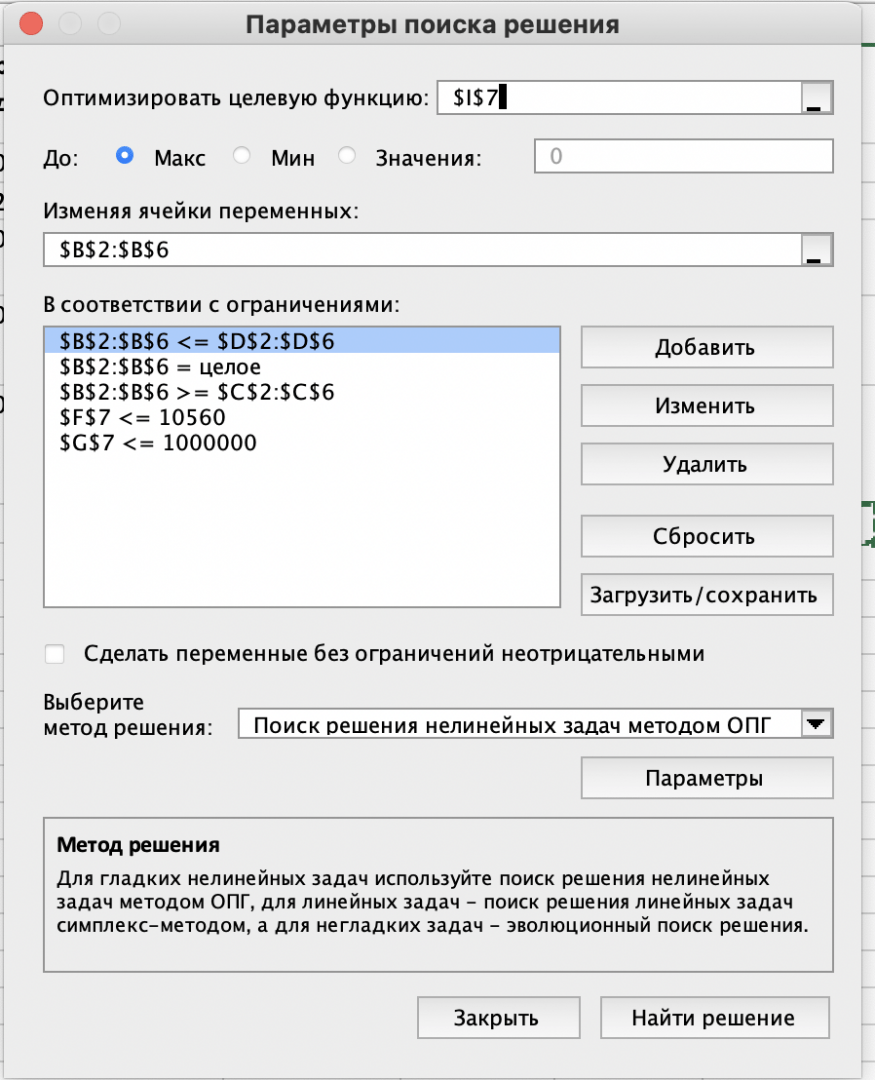Click Изменить to edit selected constraint
Viewport: 875px width, 1080px height.
[707, 406]
